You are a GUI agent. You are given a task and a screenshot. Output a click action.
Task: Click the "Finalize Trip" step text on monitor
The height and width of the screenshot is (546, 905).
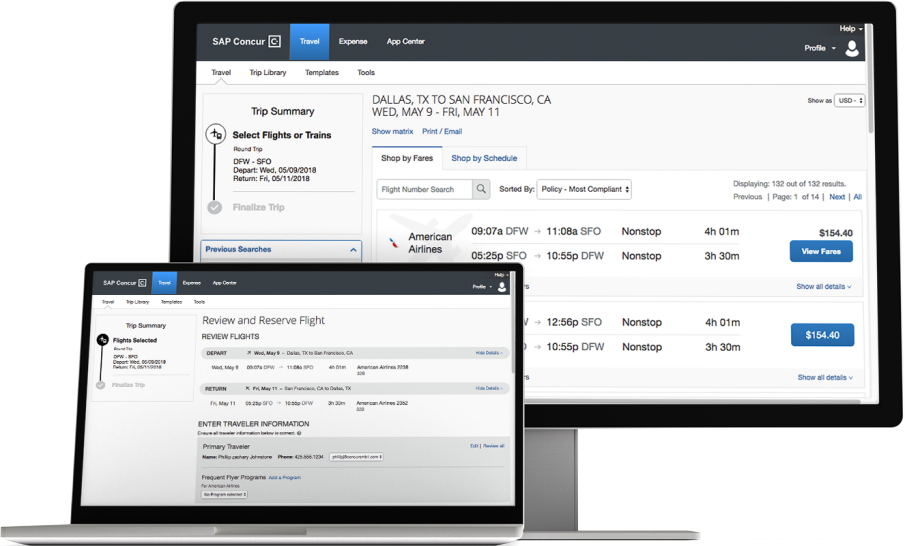[x=259, y=207]
